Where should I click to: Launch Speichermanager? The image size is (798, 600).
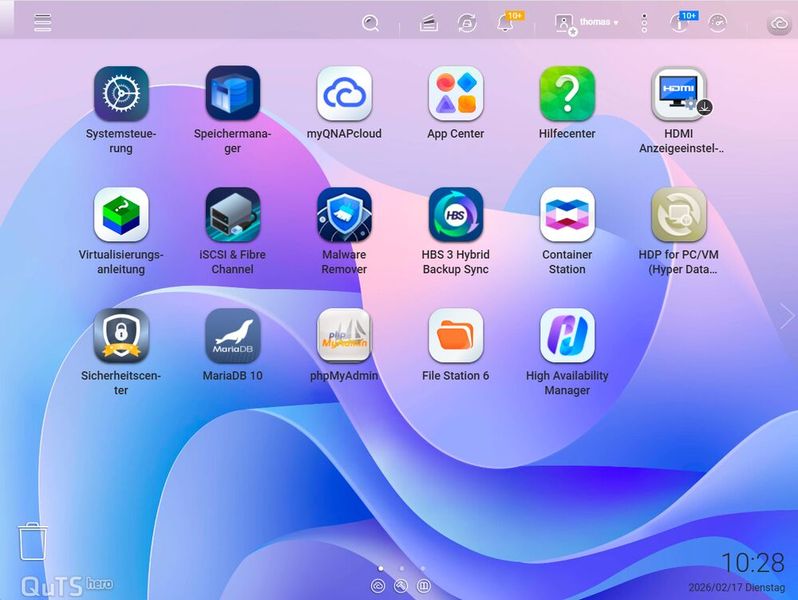click(233, 94)
